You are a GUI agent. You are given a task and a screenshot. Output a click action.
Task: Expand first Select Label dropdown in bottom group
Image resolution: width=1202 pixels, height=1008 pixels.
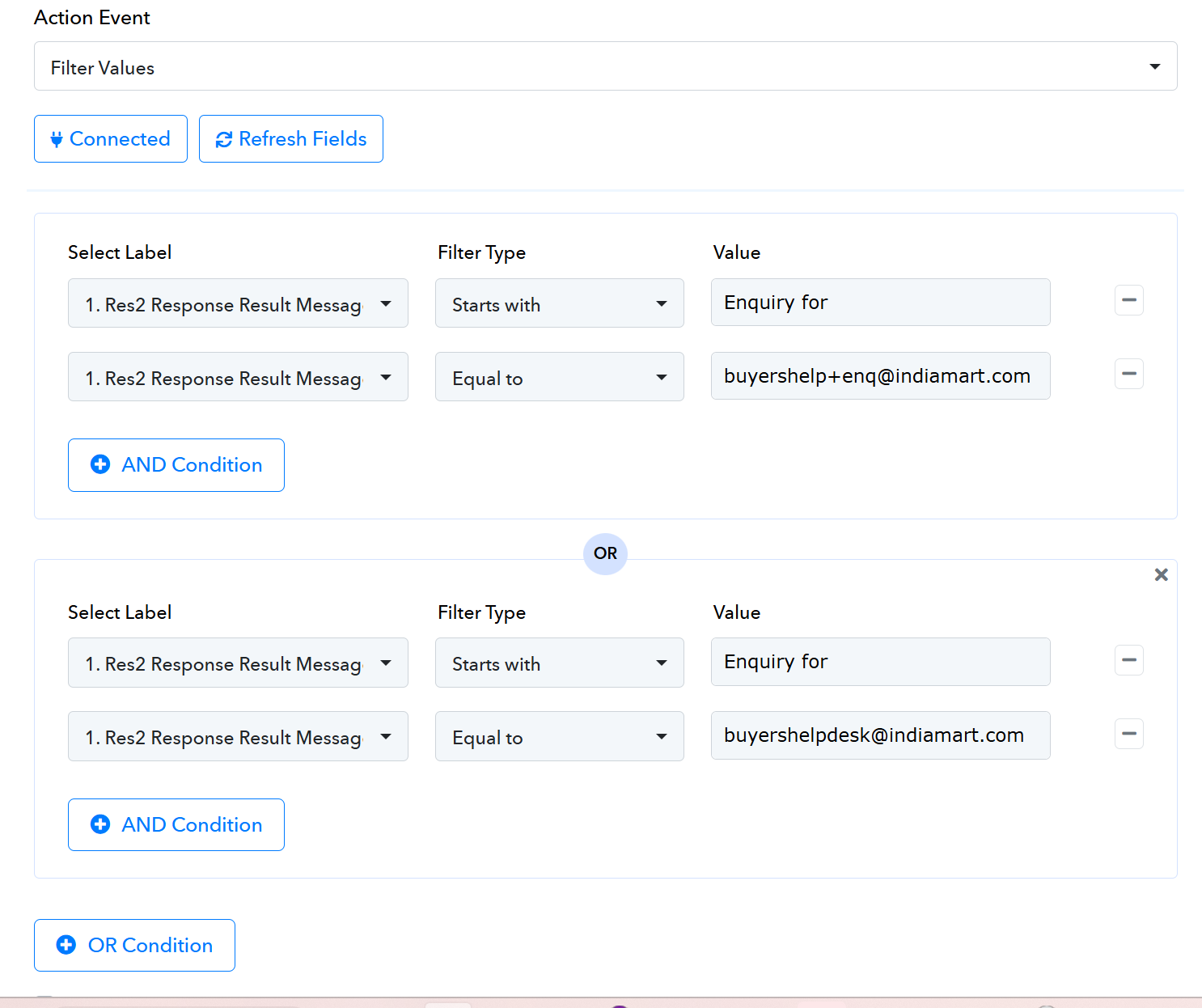point(238,663)
